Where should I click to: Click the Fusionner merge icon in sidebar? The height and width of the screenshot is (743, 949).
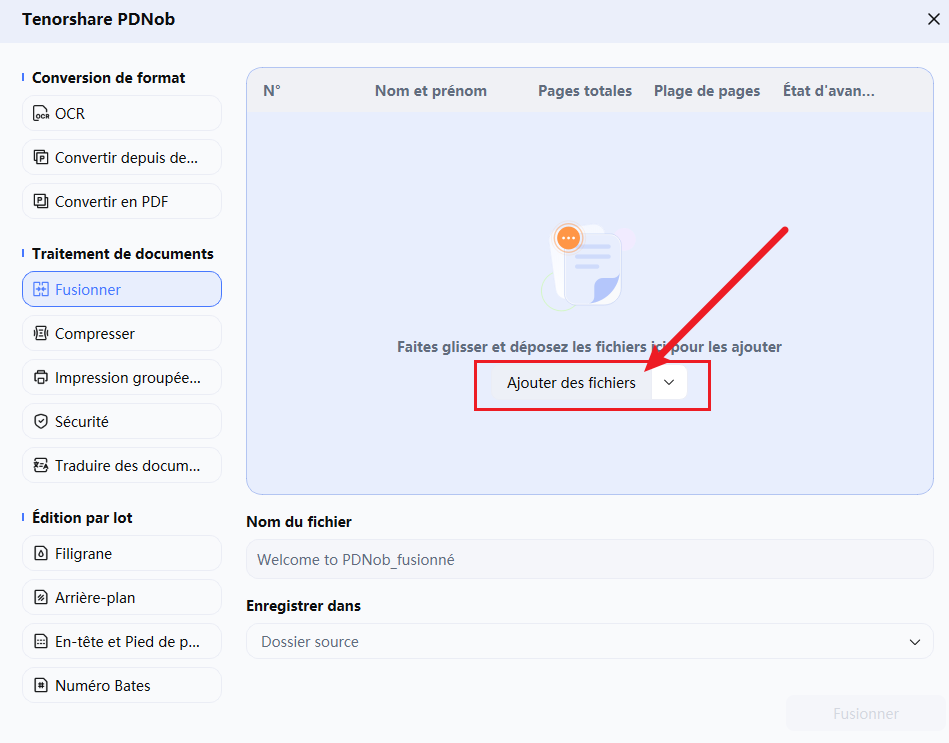tap(41, 290)
